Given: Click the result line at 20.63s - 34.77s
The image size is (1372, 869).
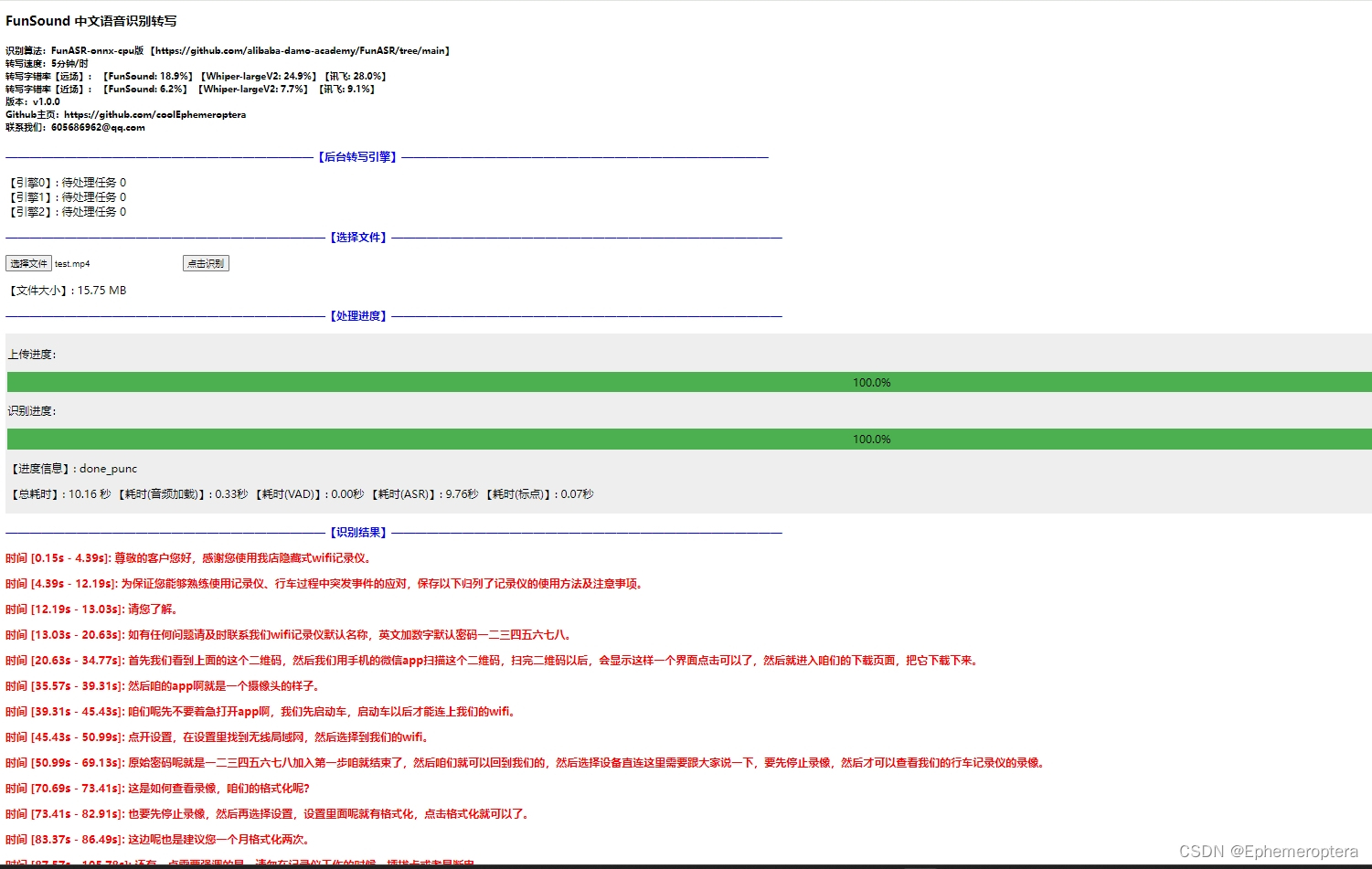Looking at the screenshot, I should point(494,661).
